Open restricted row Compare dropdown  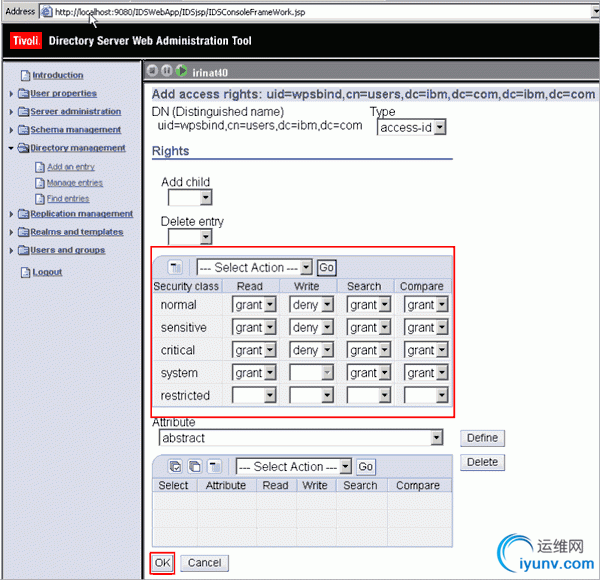click(x=426, y=395)
